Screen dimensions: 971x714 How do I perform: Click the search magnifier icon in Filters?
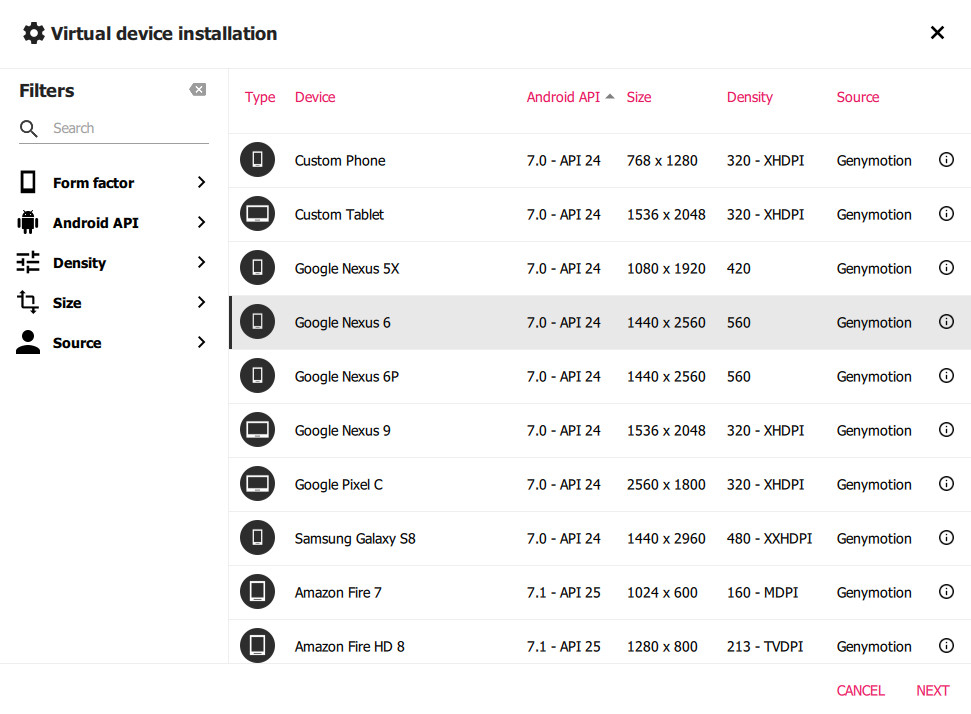tap(28, 128)
